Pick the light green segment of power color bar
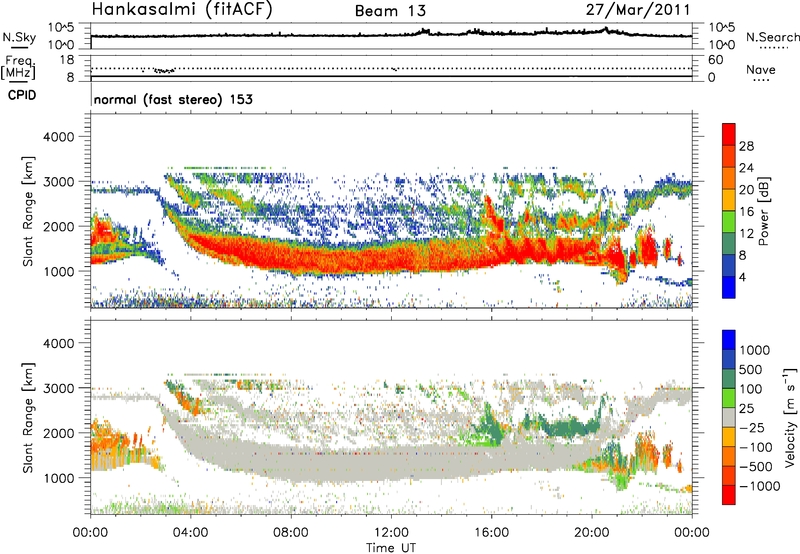 [x=729, y=222]
